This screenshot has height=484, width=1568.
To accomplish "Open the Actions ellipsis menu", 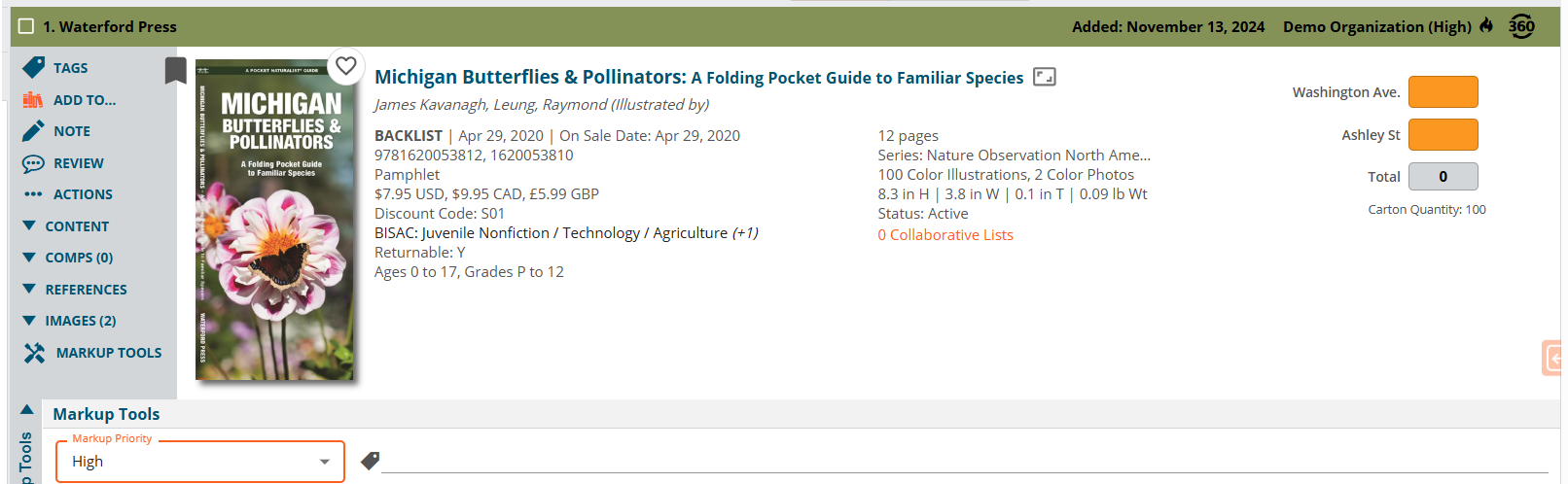I will coord(33,194).
